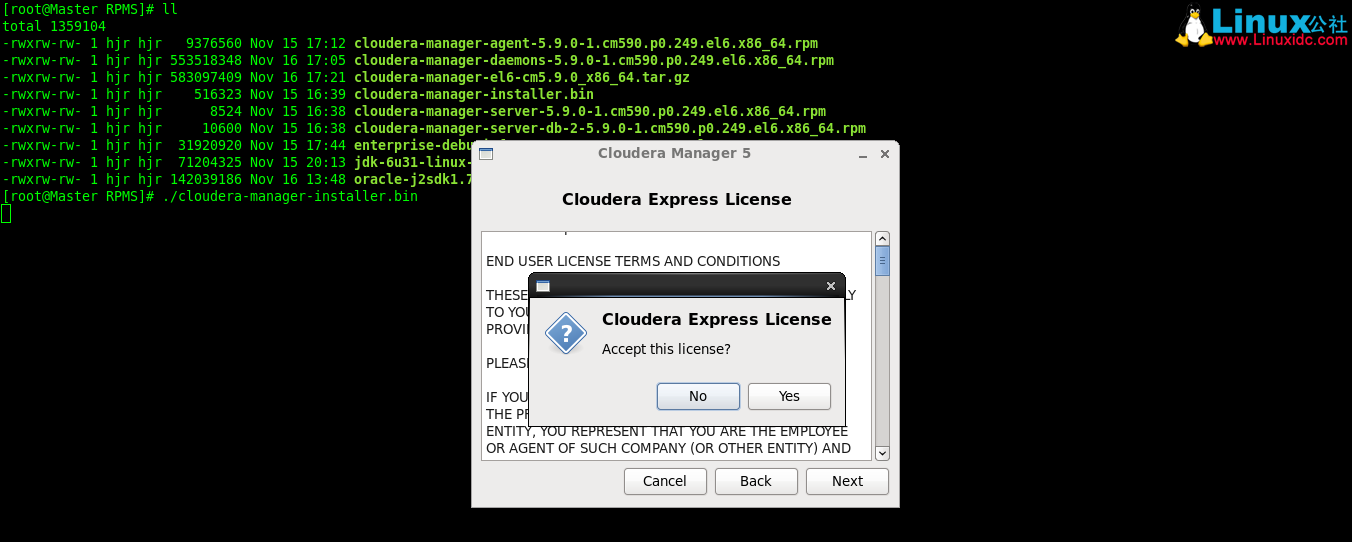Click 'END USER LICENSE TERMS AND CONDITIONS' text
The width and height of the screenshot is (1352, 542).
tap(633, 262)
